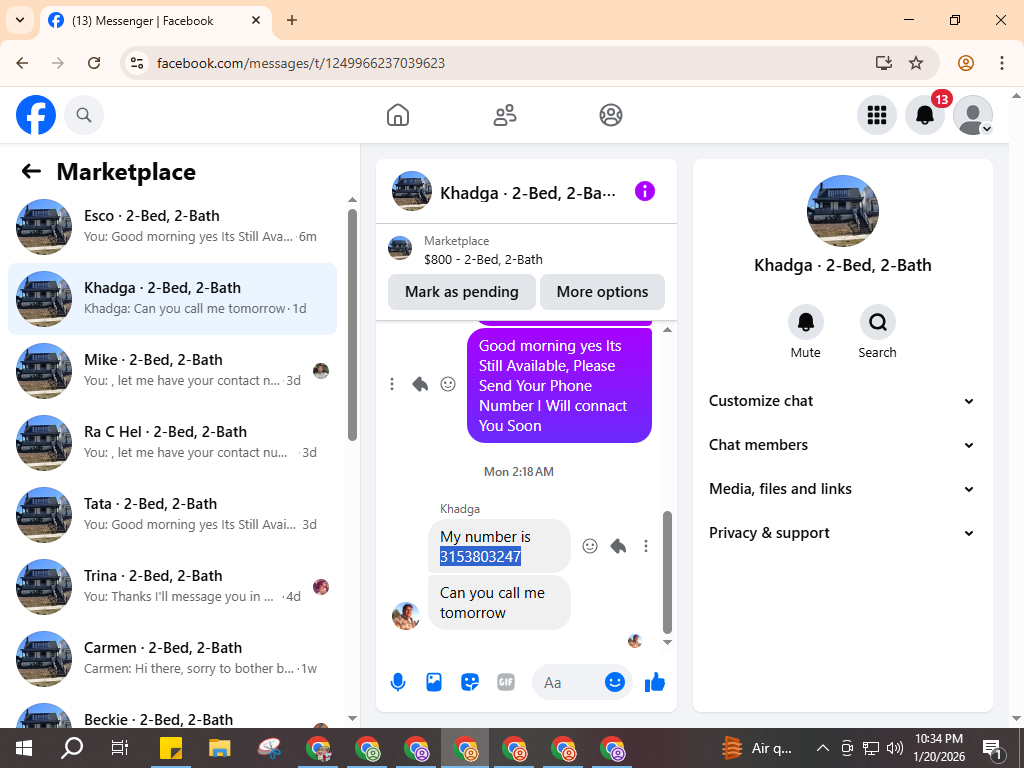Go to the Home feed icon
This screenshot has height=768, width=1024.
tap(398, 115)
